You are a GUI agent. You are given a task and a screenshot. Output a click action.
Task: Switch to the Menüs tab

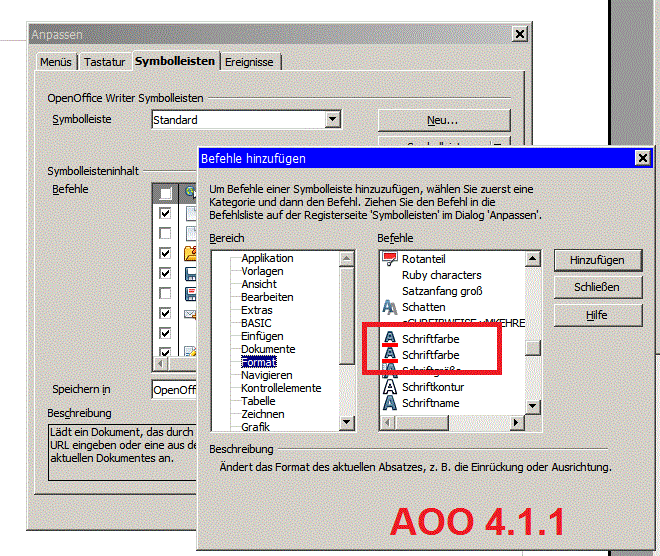(56, 62)
